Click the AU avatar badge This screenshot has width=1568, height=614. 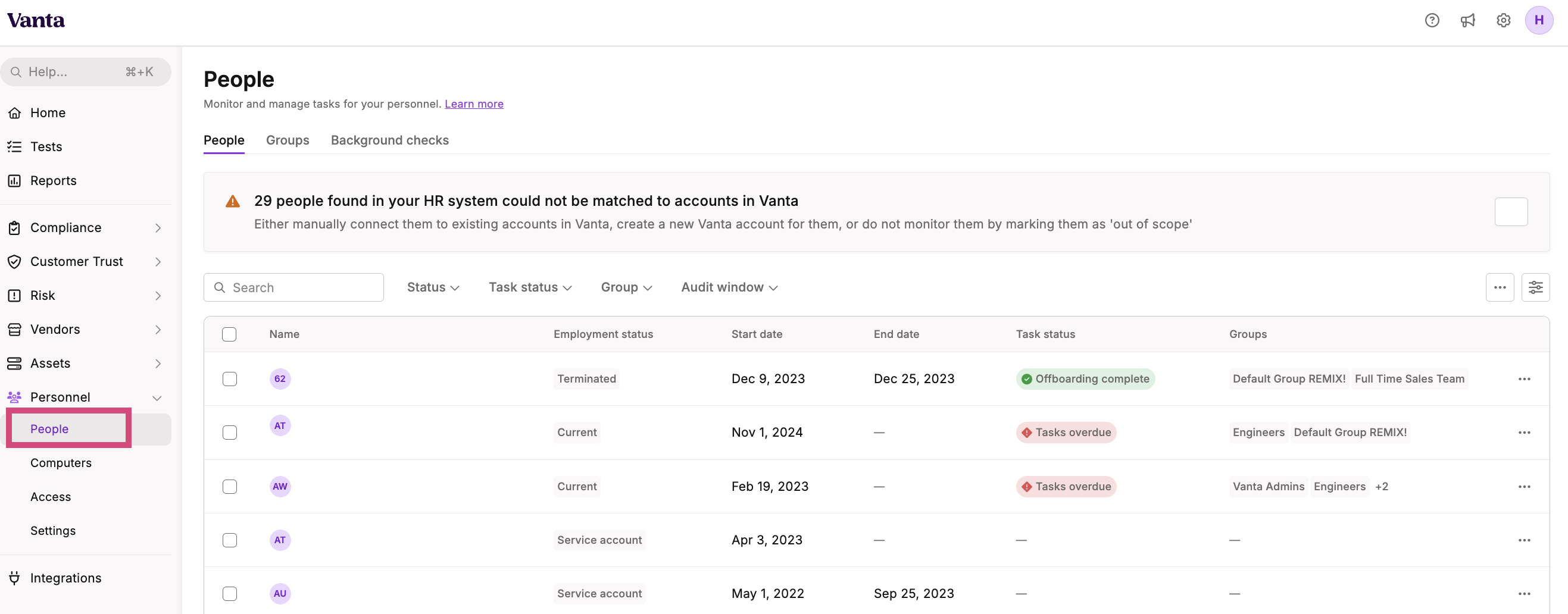280,593
